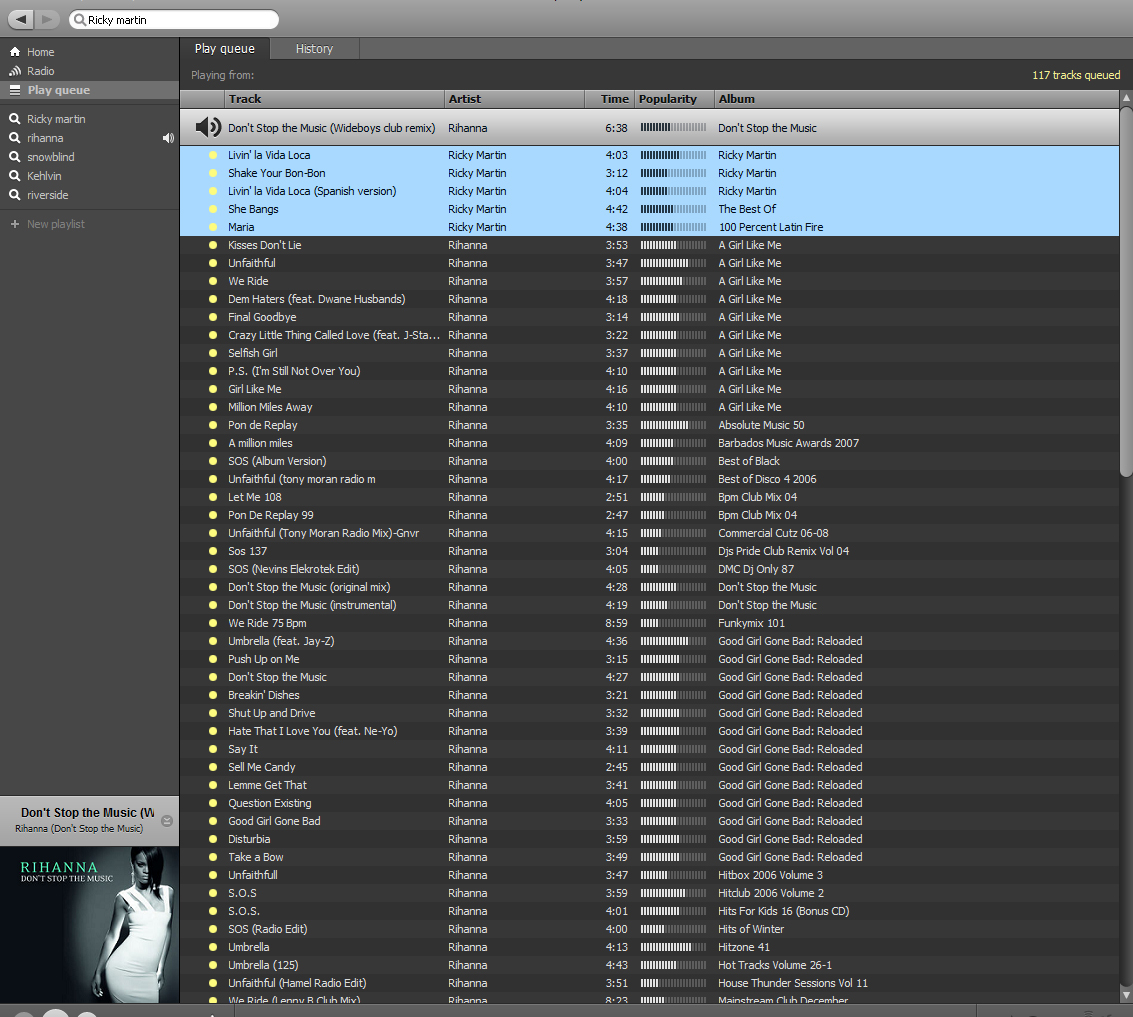The width and height of the screenshot is (1133, 1017).
Task: Click the scrollbar down arrow
Action: [1126, 995]
